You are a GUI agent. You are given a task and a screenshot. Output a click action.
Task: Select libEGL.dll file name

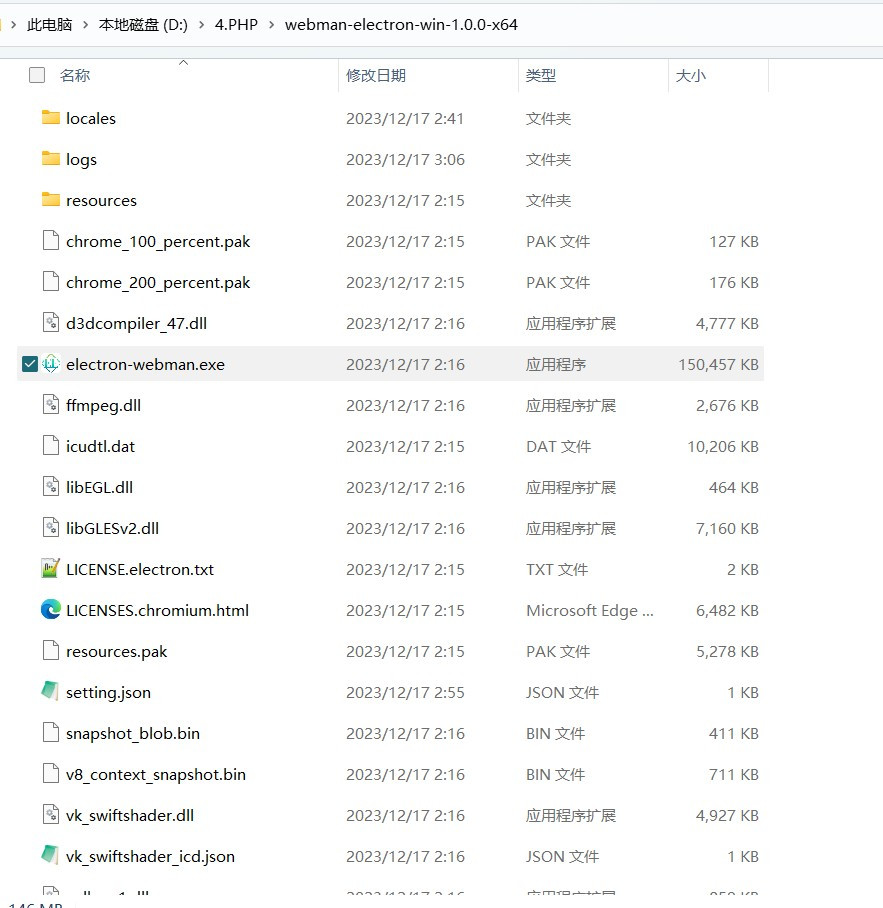[100, 488]
